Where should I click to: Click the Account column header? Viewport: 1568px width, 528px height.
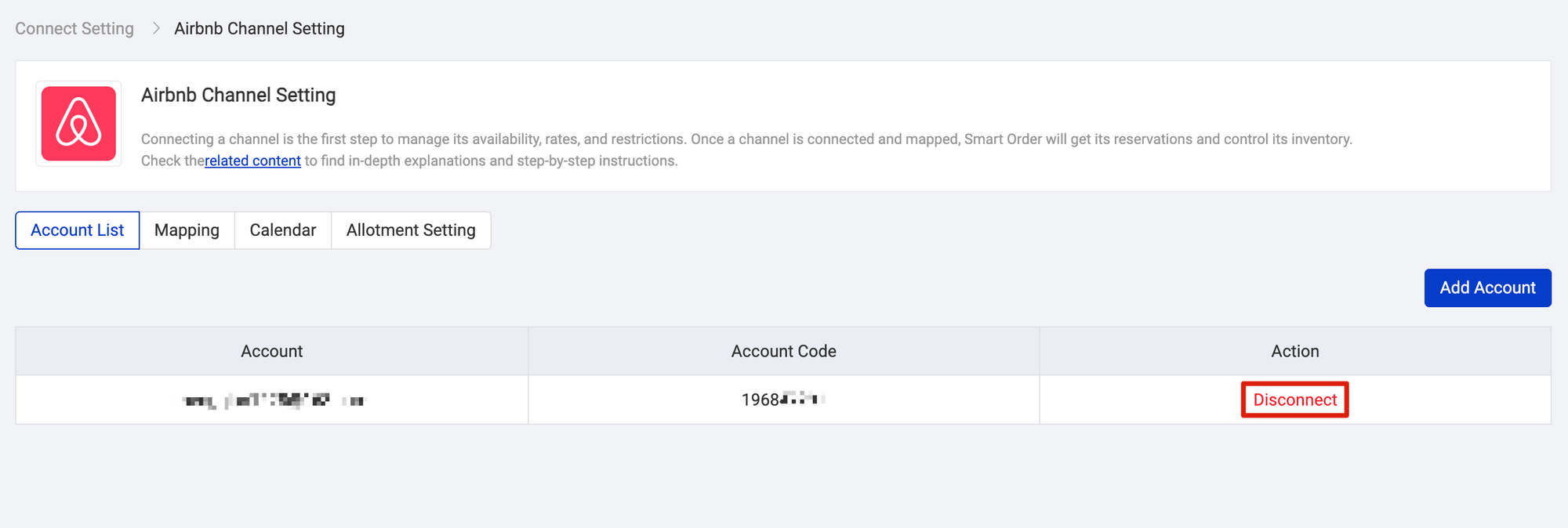click(x=271, y=351)
